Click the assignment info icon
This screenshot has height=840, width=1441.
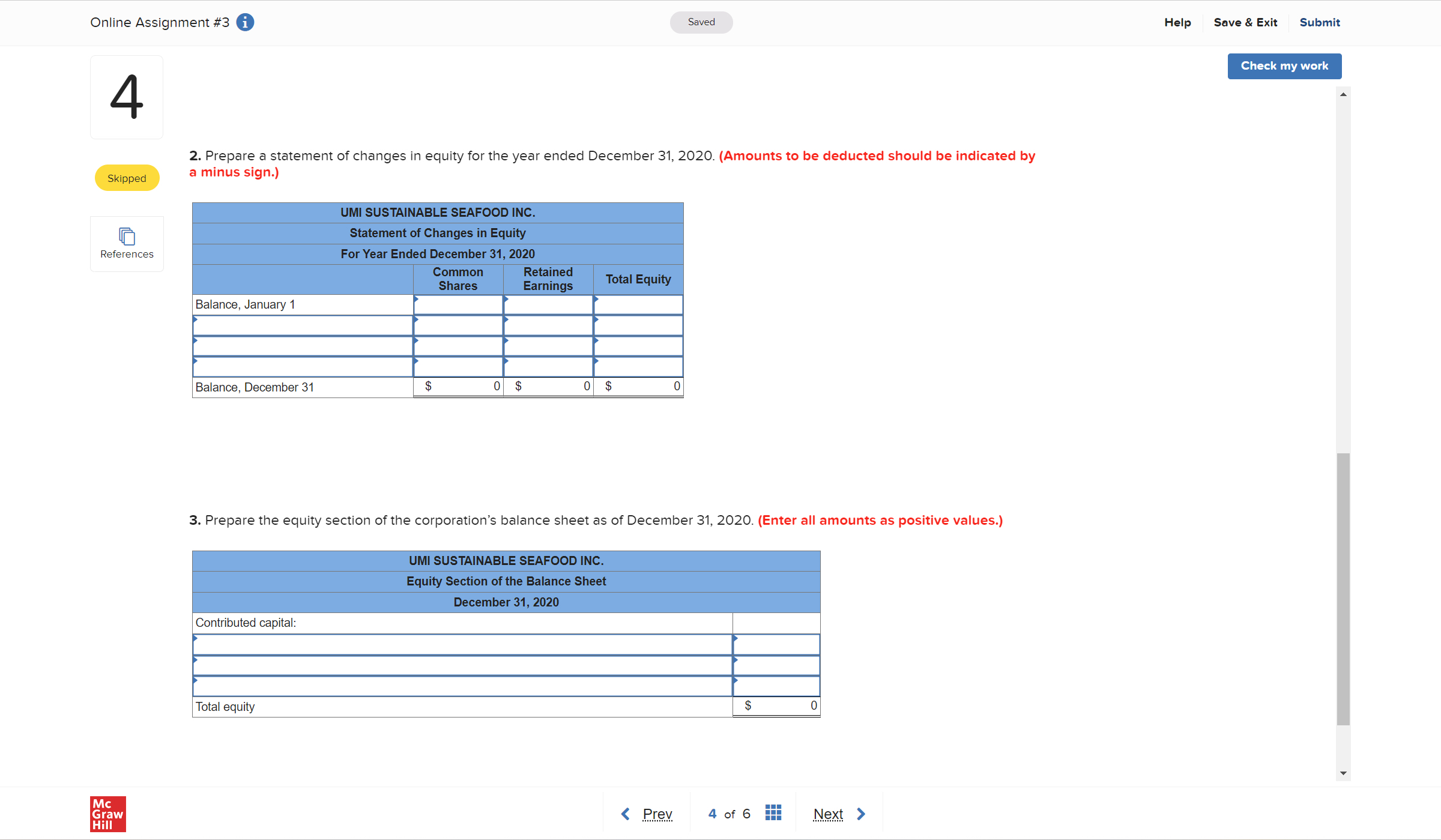(245, 22)
